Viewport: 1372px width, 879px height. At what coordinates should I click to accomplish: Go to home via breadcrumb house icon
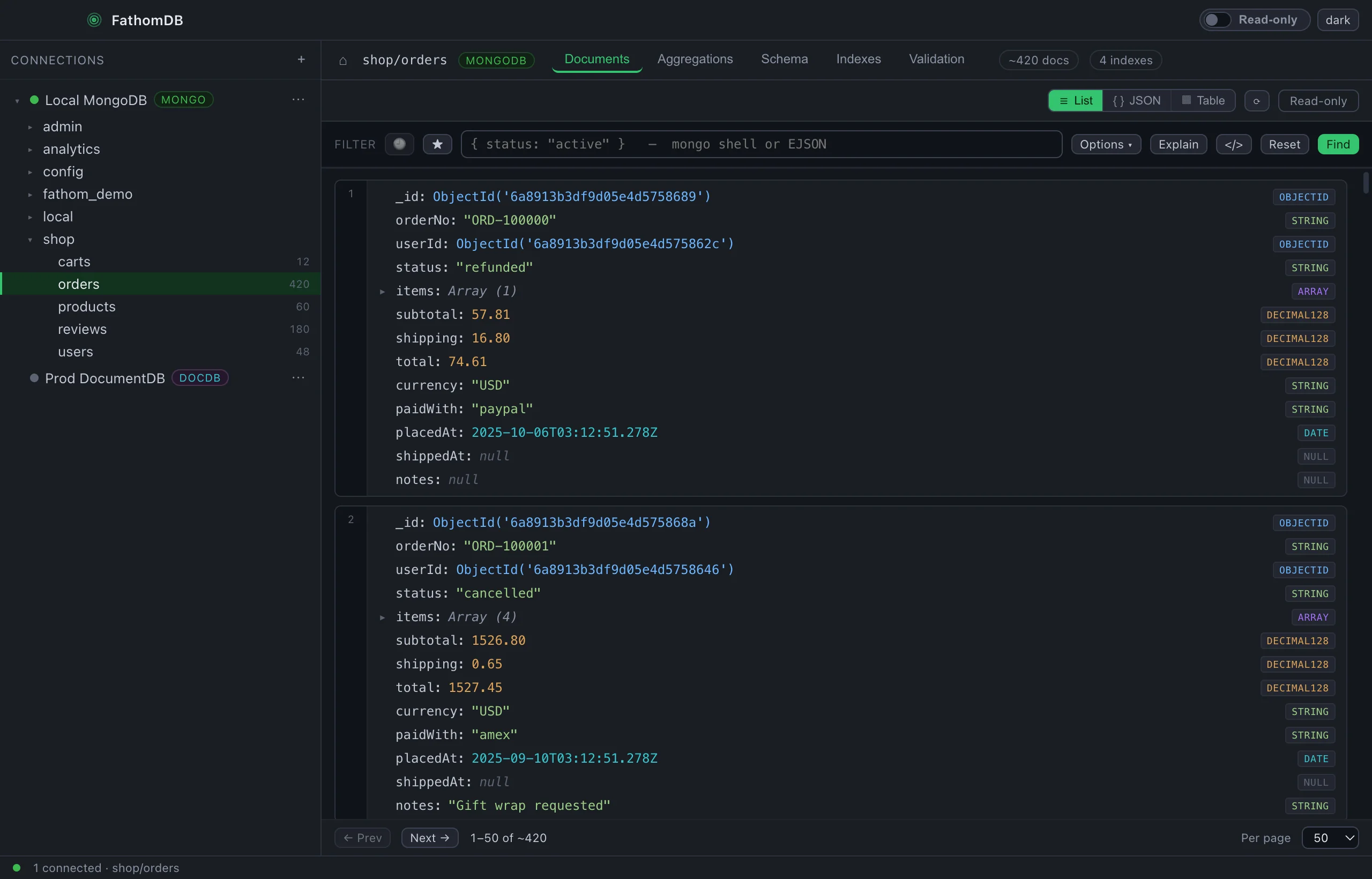(x=343, y=60)
